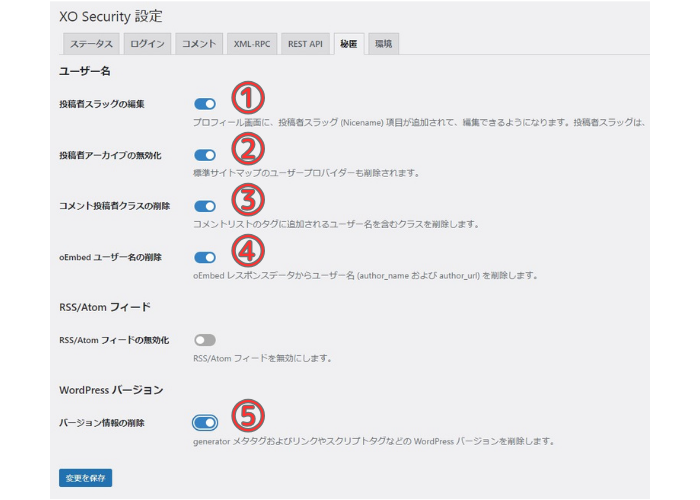Enable RSS/Atom フィードの無効化 switch

[205, 340]
